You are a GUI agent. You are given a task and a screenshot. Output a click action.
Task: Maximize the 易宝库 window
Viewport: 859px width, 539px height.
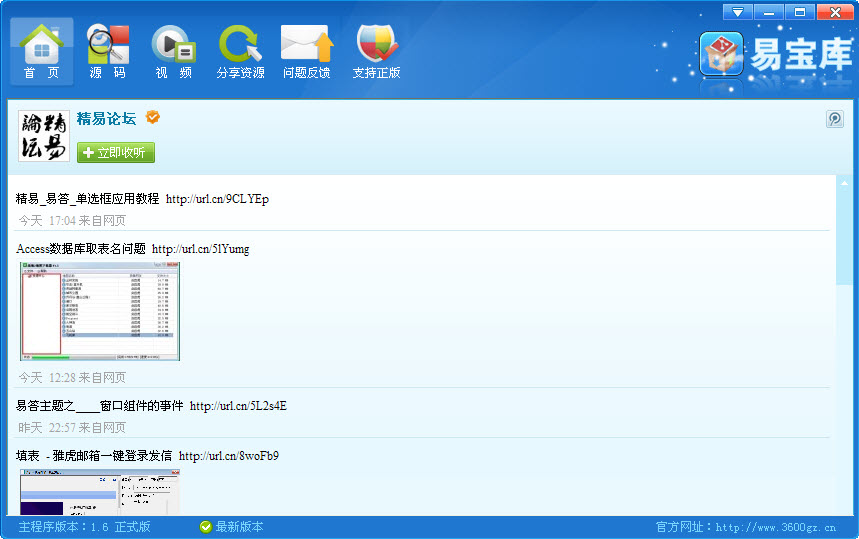[800, 12]
